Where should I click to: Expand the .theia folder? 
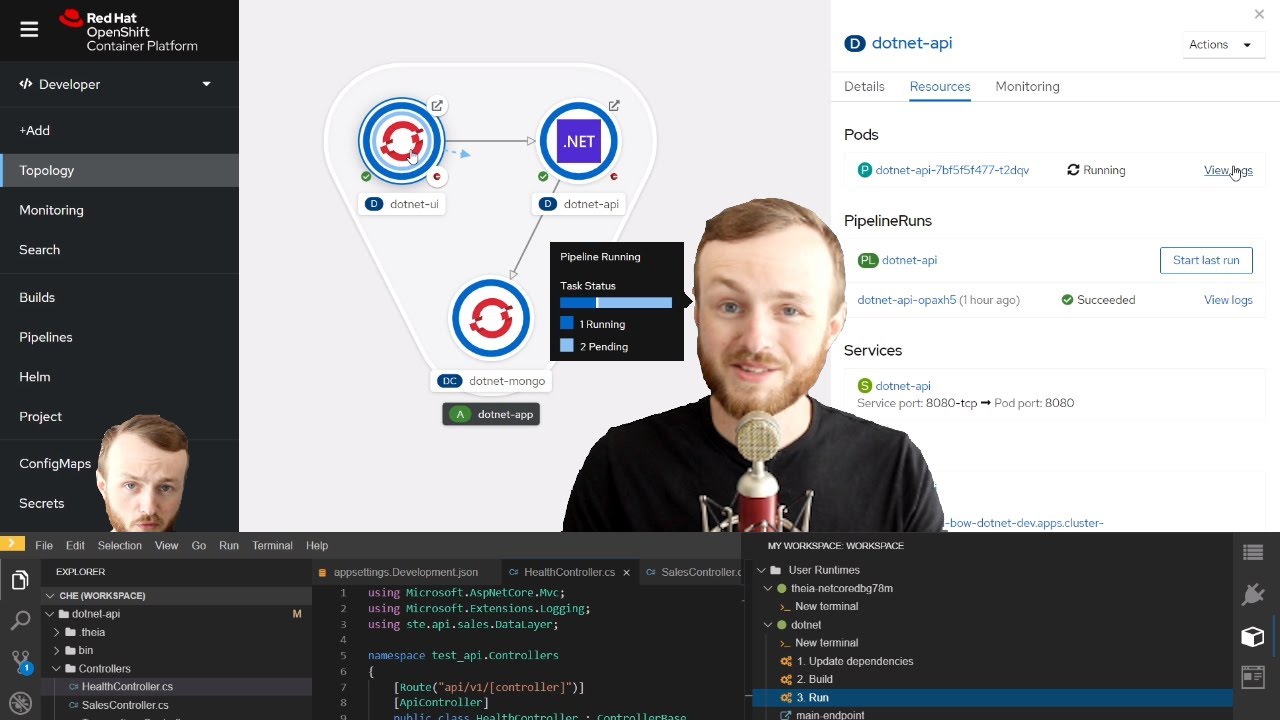(57, 632)
